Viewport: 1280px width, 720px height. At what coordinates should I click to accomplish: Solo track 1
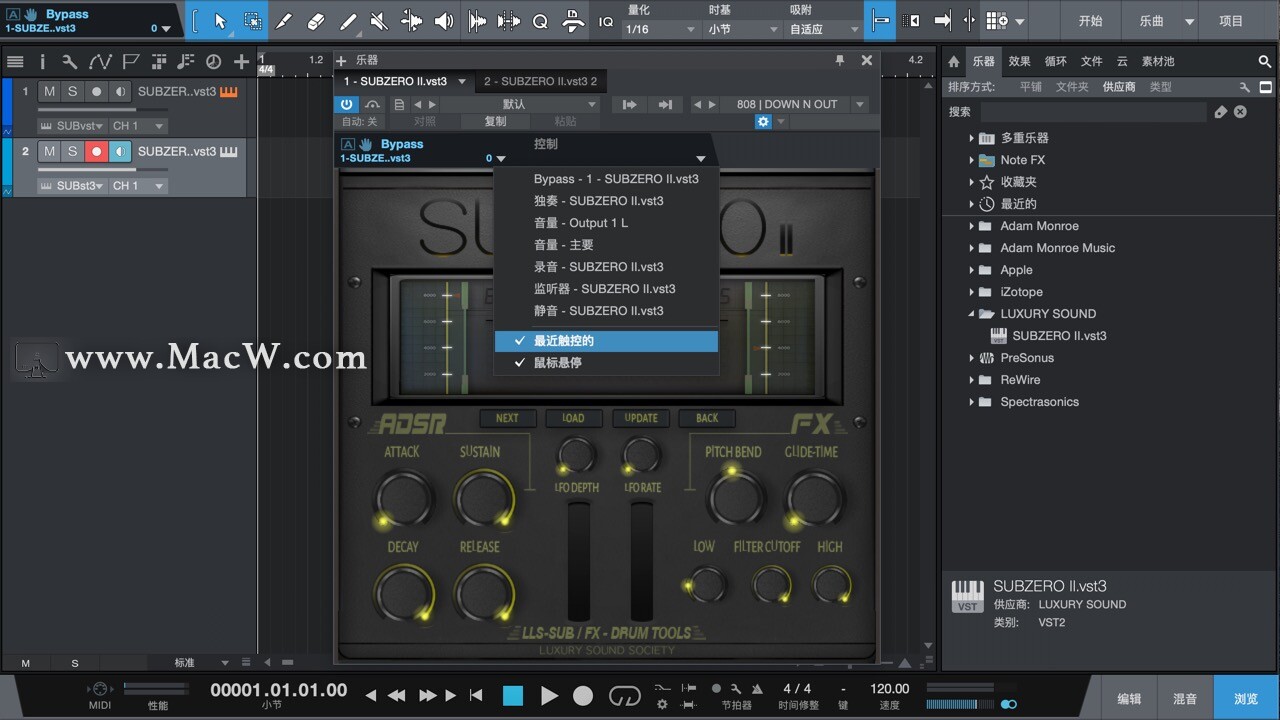click(73, 92)
